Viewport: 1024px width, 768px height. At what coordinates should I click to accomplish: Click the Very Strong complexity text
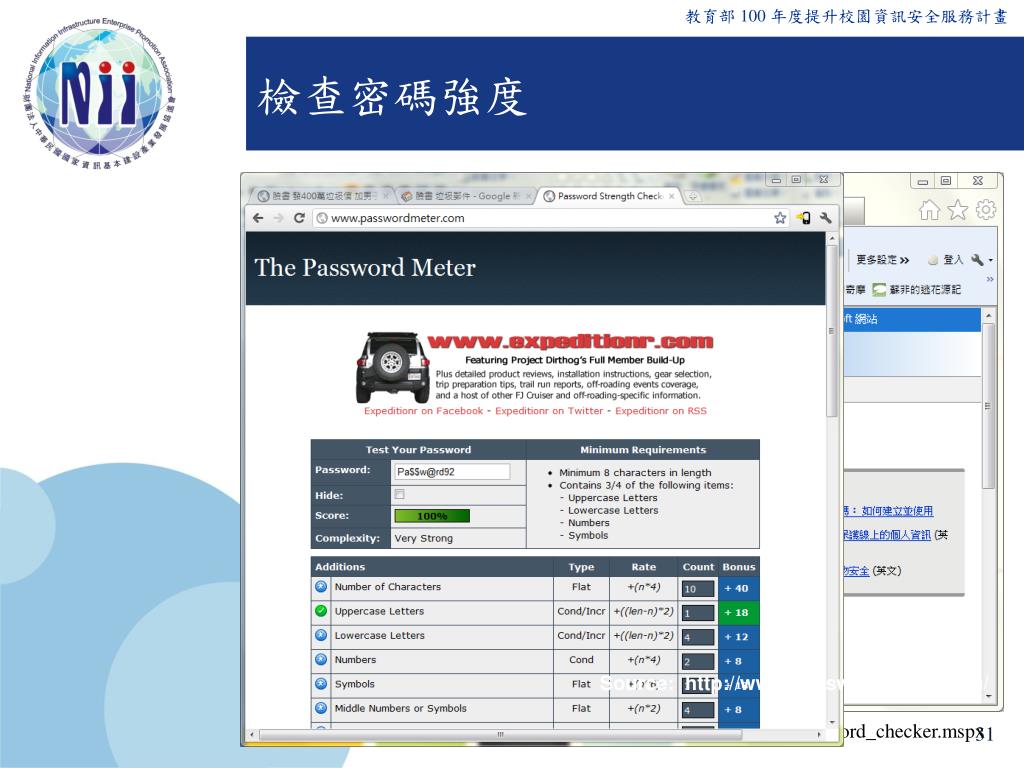423,538
